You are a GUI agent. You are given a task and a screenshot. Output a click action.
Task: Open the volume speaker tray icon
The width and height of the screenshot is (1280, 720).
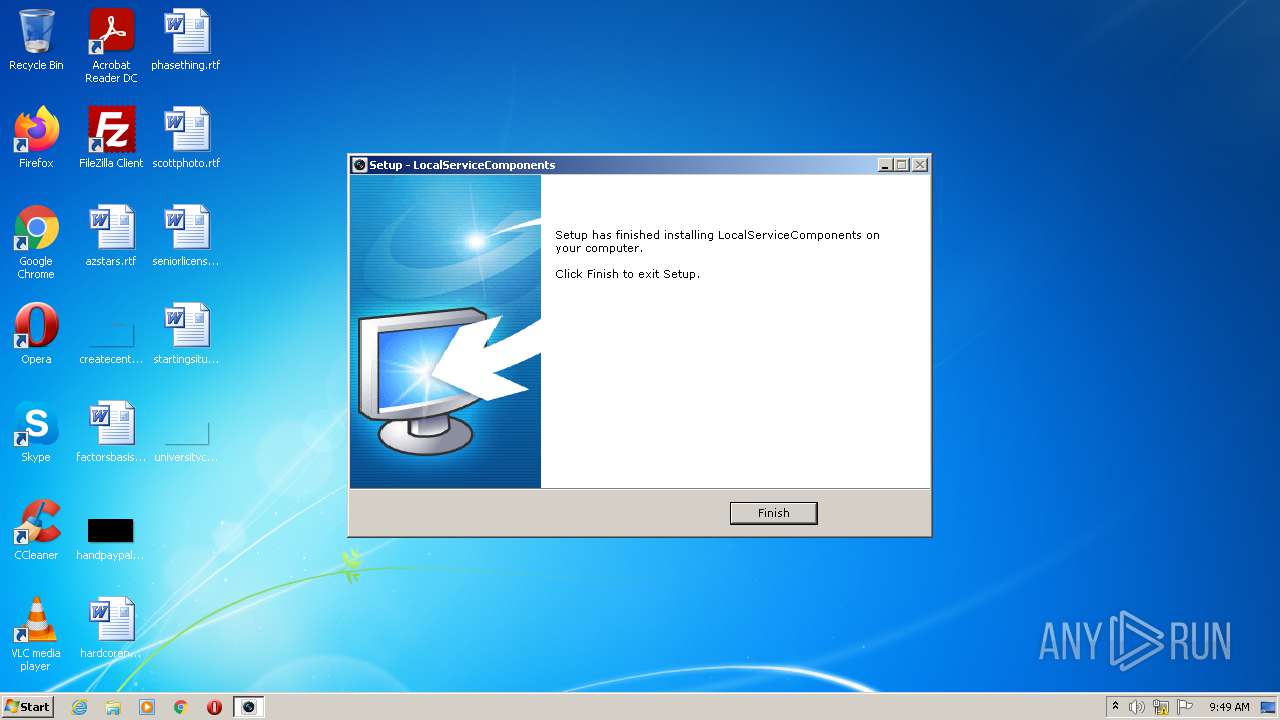(x=1137, y=707)
